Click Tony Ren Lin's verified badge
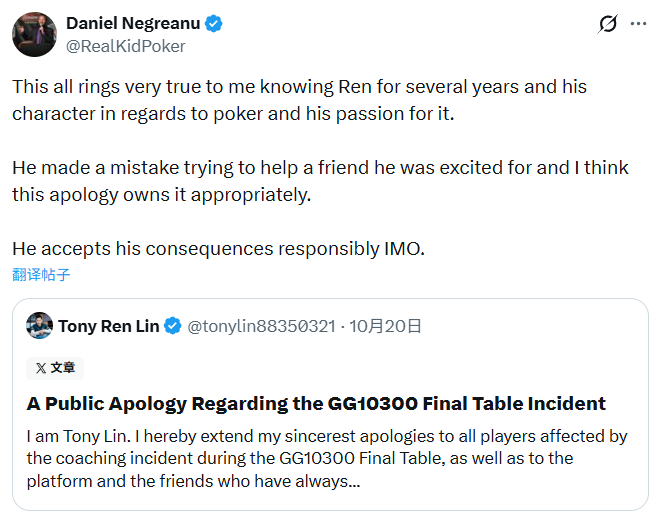The image size is (660, 519). tap(173, 326)
